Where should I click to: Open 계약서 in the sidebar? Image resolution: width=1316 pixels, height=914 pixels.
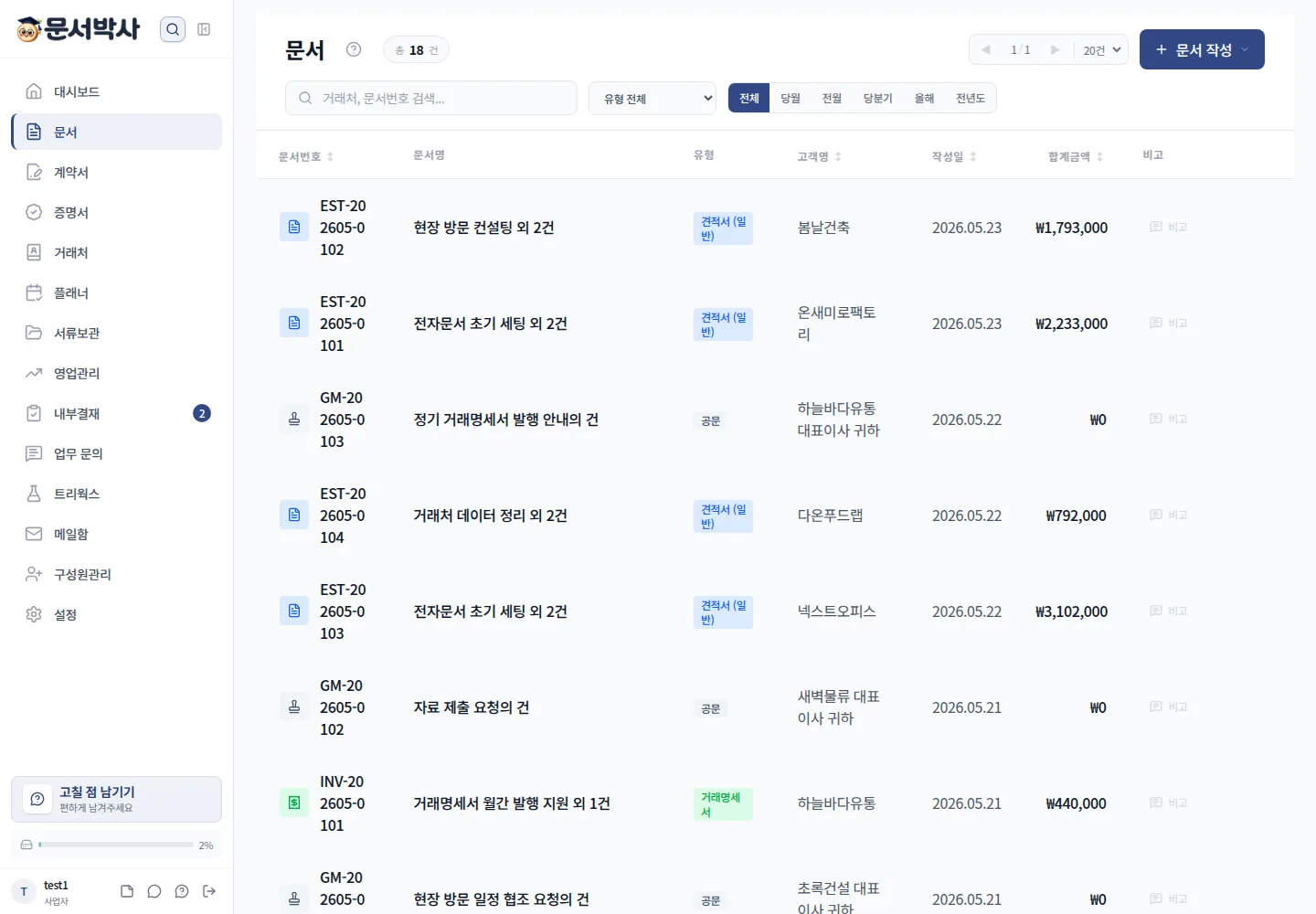click(x=117, y=172)
